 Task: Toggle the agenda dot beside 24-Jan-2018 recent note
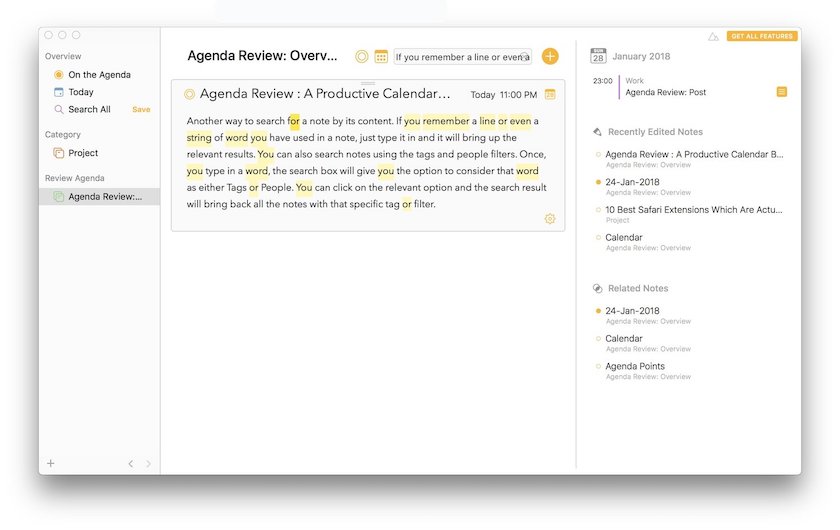pos(598,183)
